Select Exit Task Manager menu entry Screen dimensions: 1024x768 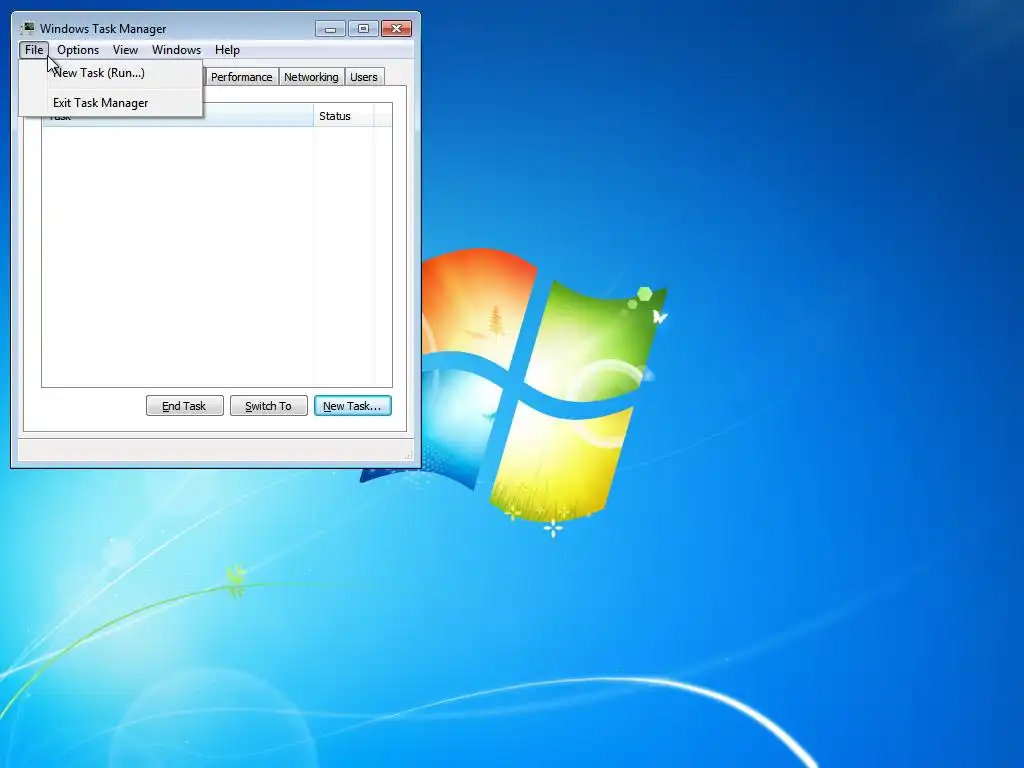111,103
